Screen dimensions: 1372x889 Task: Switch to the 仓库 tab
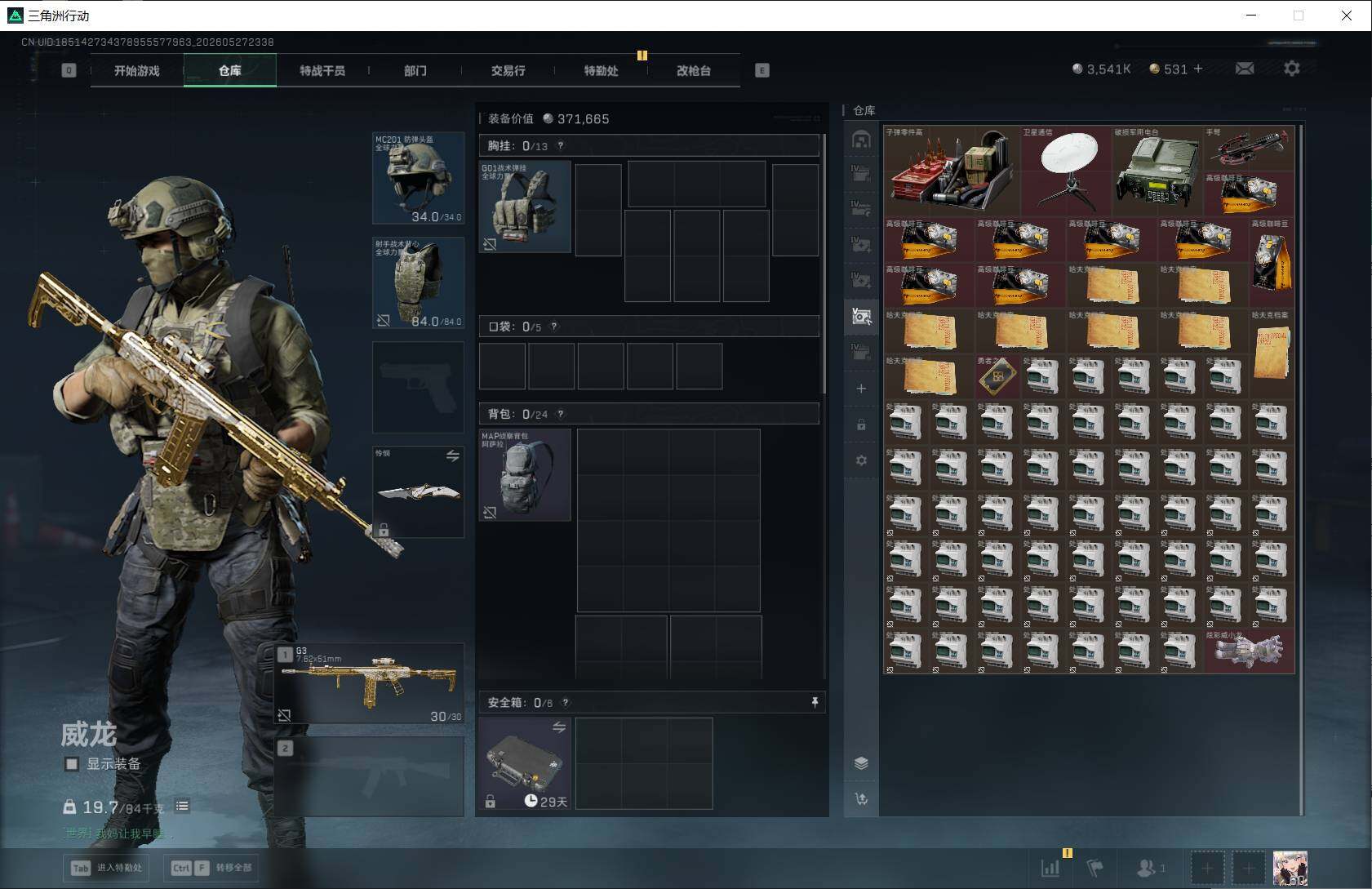pyautogui.click(x=230, y=70)
